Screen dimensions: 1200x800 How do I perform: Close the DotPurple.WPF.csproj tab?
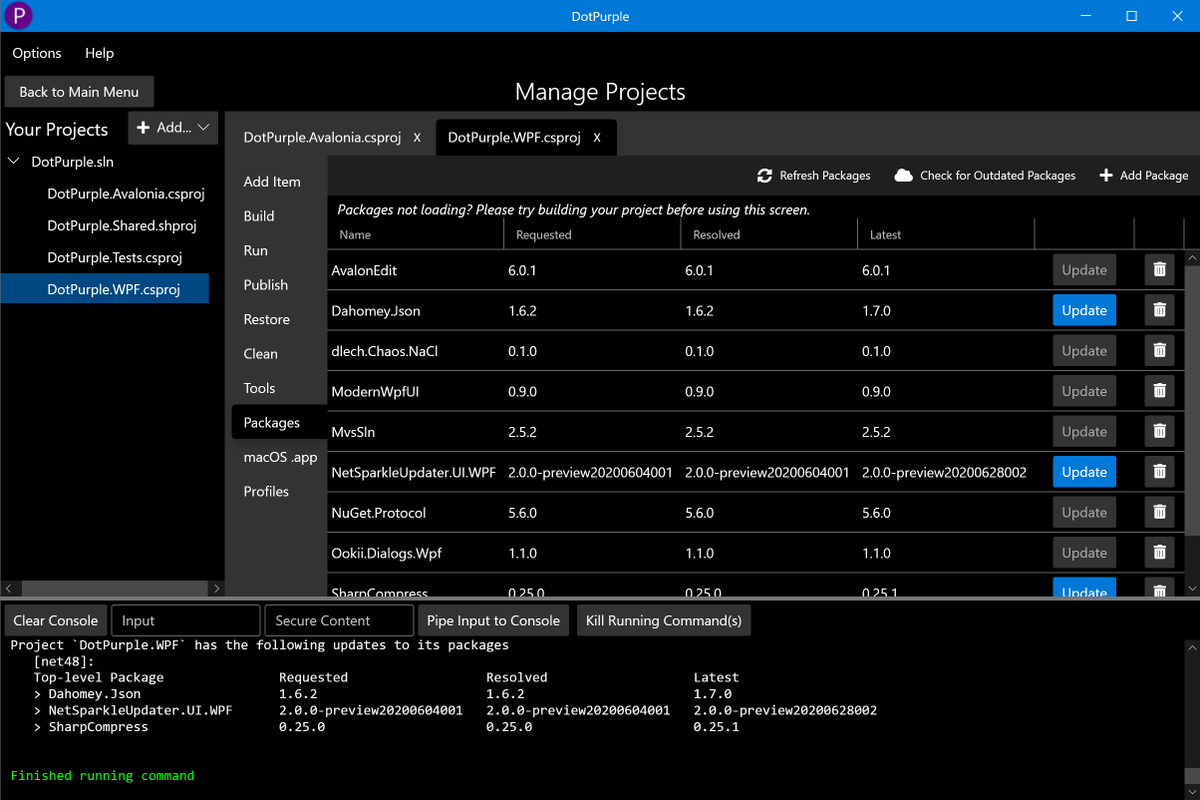(x=597, y=138)
